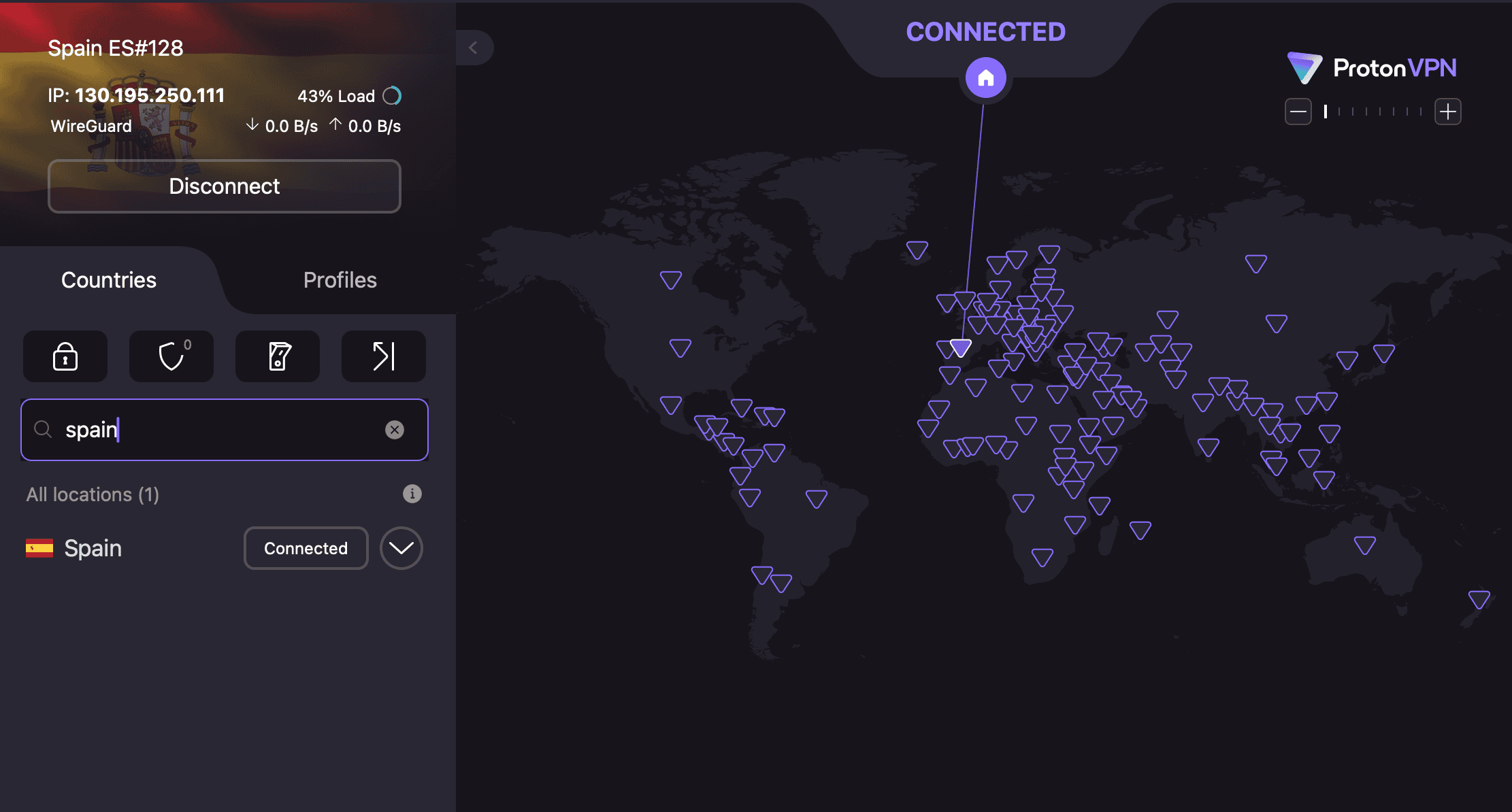Toggle the Kill Switch icon
Viewport: 1512px width, 812px height.
pos(278,356)
